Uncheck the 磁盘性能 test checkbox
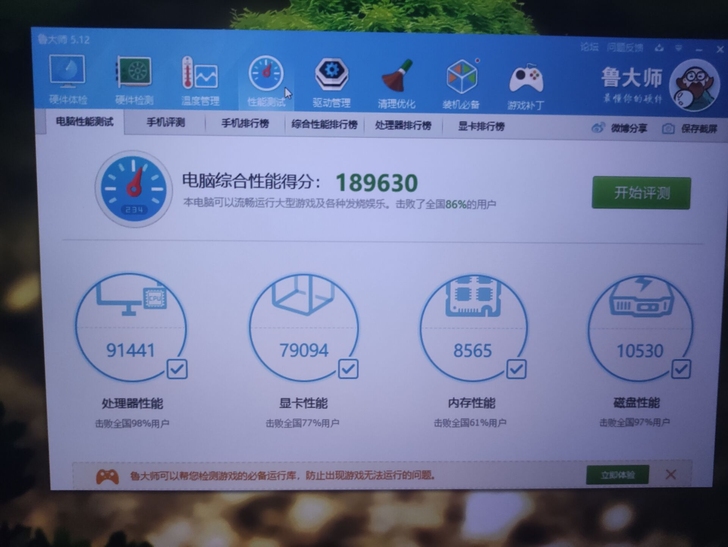 [681, 369]
